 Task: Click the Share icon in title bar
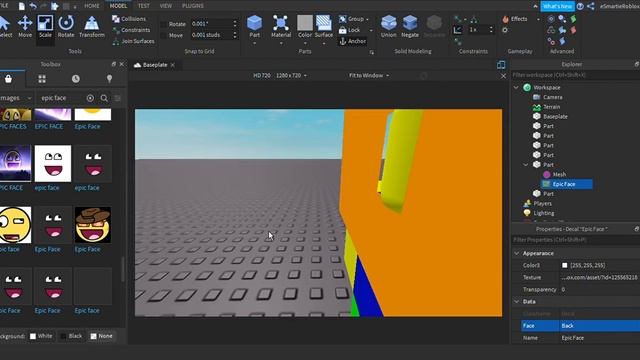[x=591, y=6]
